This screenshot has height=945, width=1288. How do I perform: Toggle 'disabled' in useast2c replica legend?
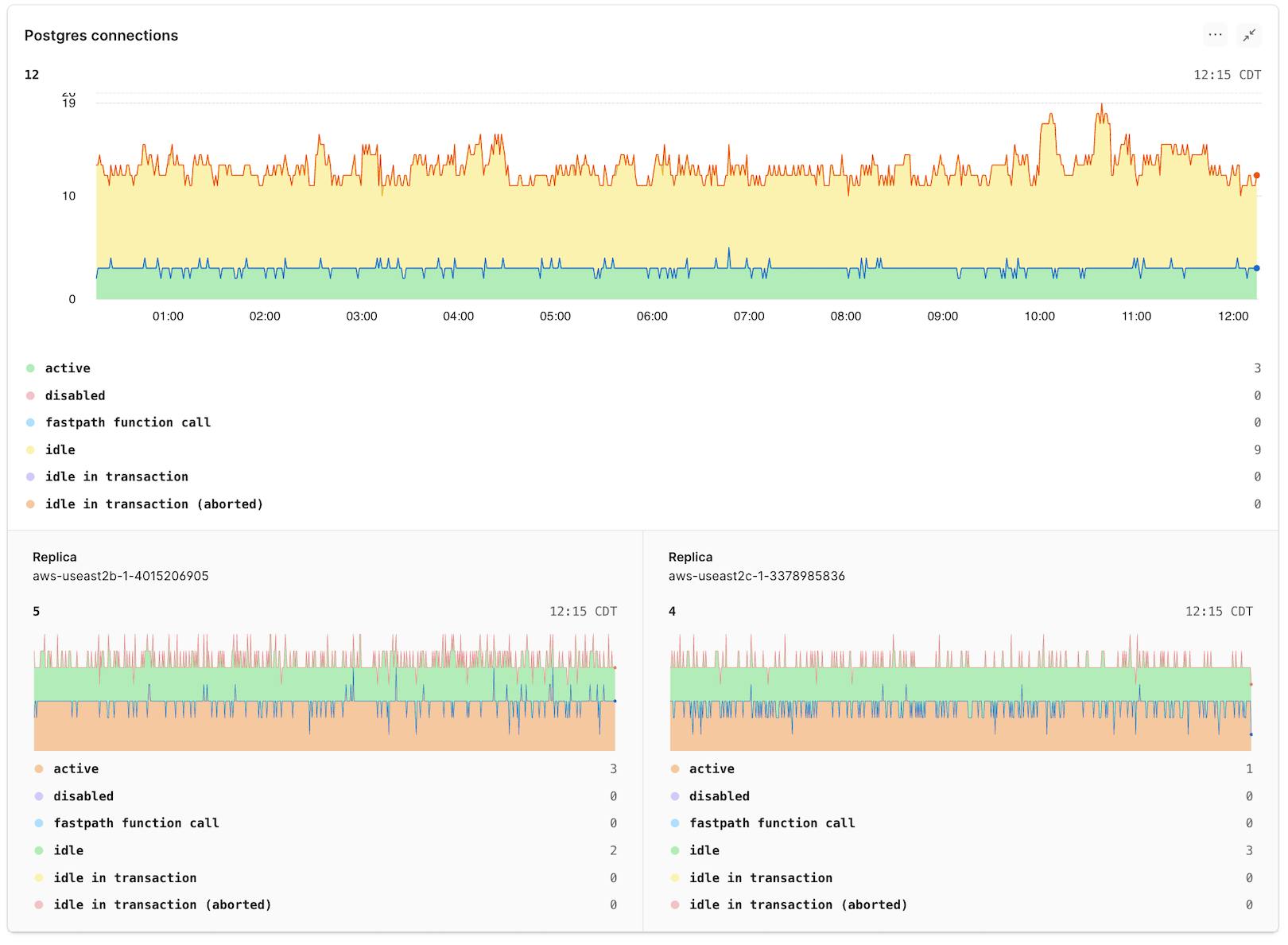pos(719,796)
